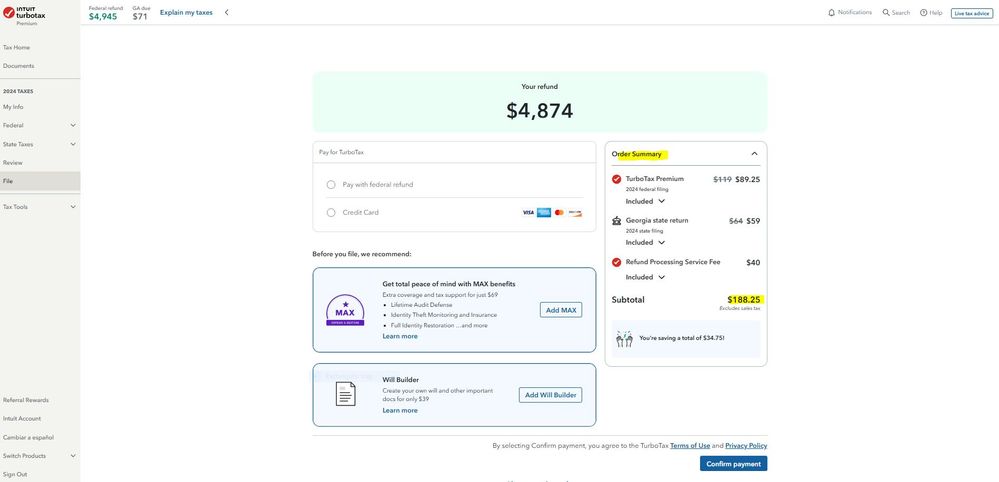Click the GA due $71 amount
Viewport: 999px width, 482px height.
(x=140, y=17)
